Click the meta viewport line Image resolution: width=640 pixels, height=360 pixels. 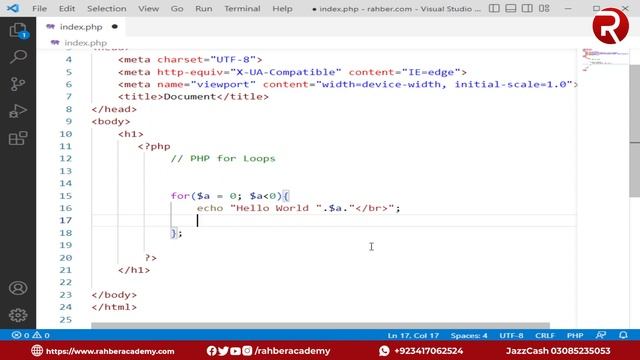(x=348, y=84)
